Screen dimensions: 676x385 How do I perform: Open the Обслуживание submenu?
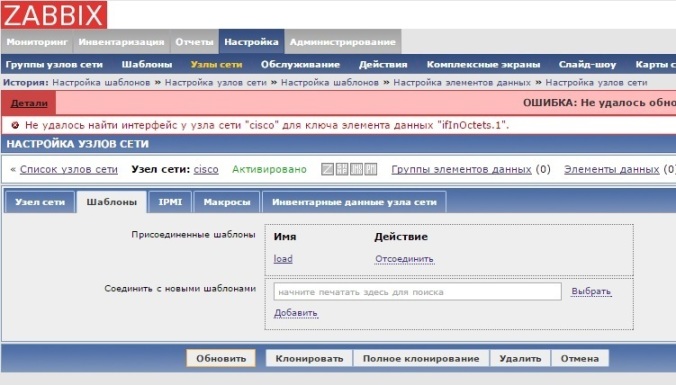(300, 65)
